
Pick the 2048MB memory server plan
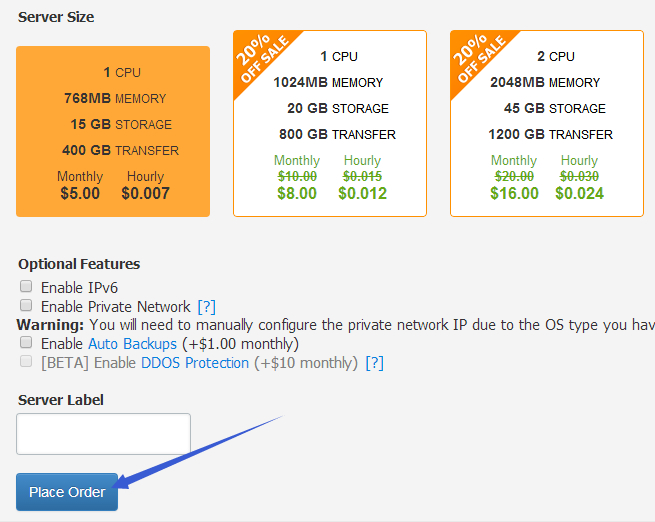[x=547, y=123]
